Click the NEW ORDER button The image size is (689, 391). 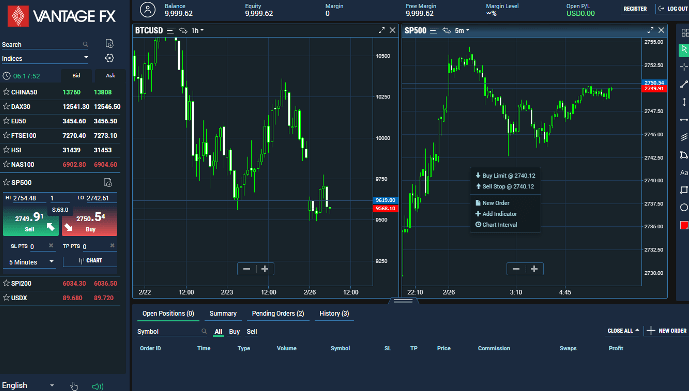pyautogui.click(x=667, y=331)
